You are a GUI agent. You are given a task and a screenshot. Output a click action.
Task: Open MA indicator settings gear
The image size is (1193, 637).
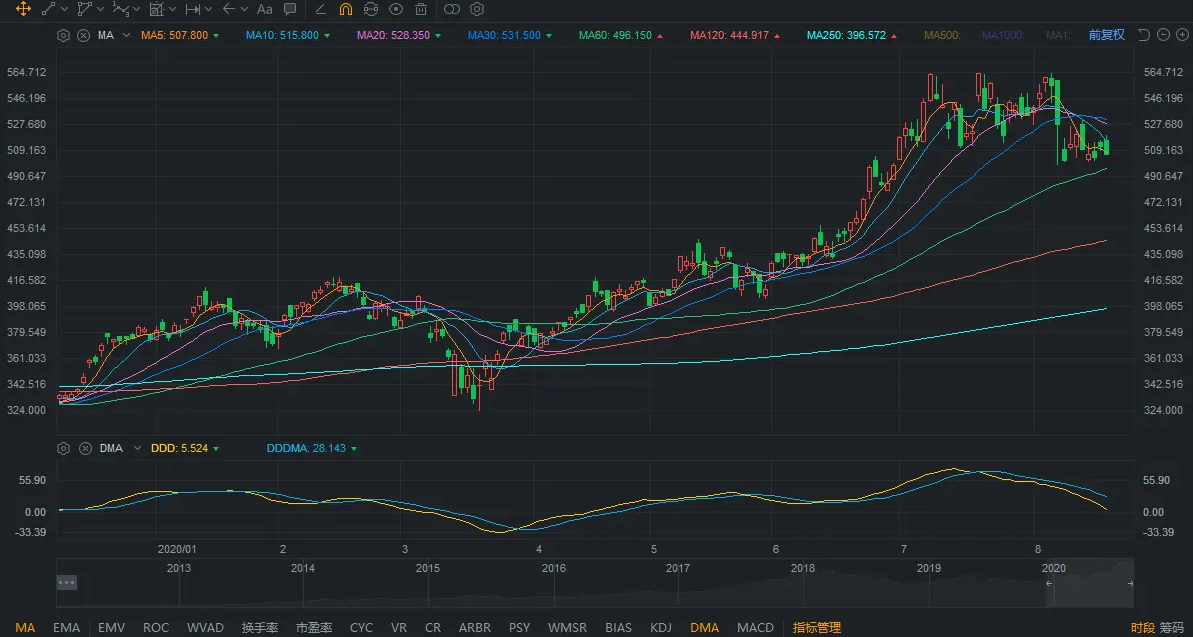tap(64, 35)
